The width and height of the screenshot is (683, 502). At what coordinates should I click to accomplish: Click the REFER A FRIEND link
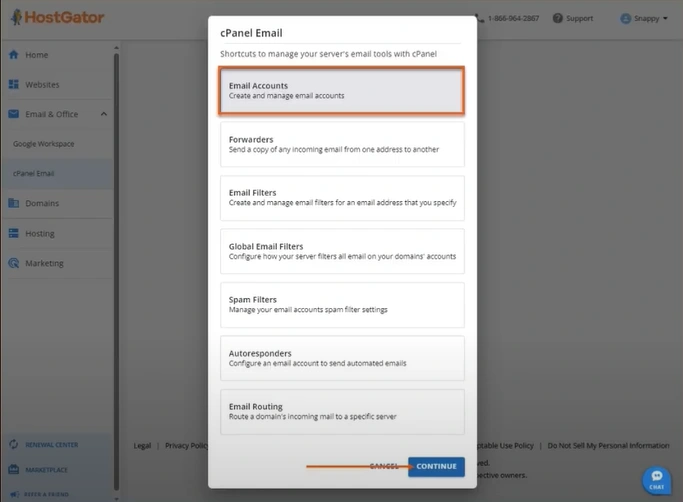[46, 495]
